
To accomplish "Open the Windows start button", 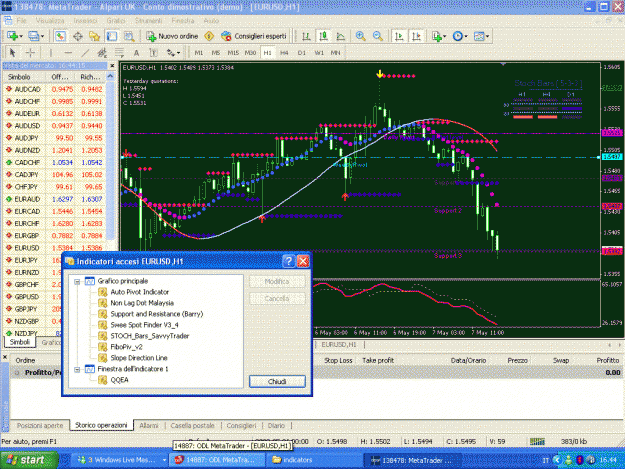I will (28, 460).
